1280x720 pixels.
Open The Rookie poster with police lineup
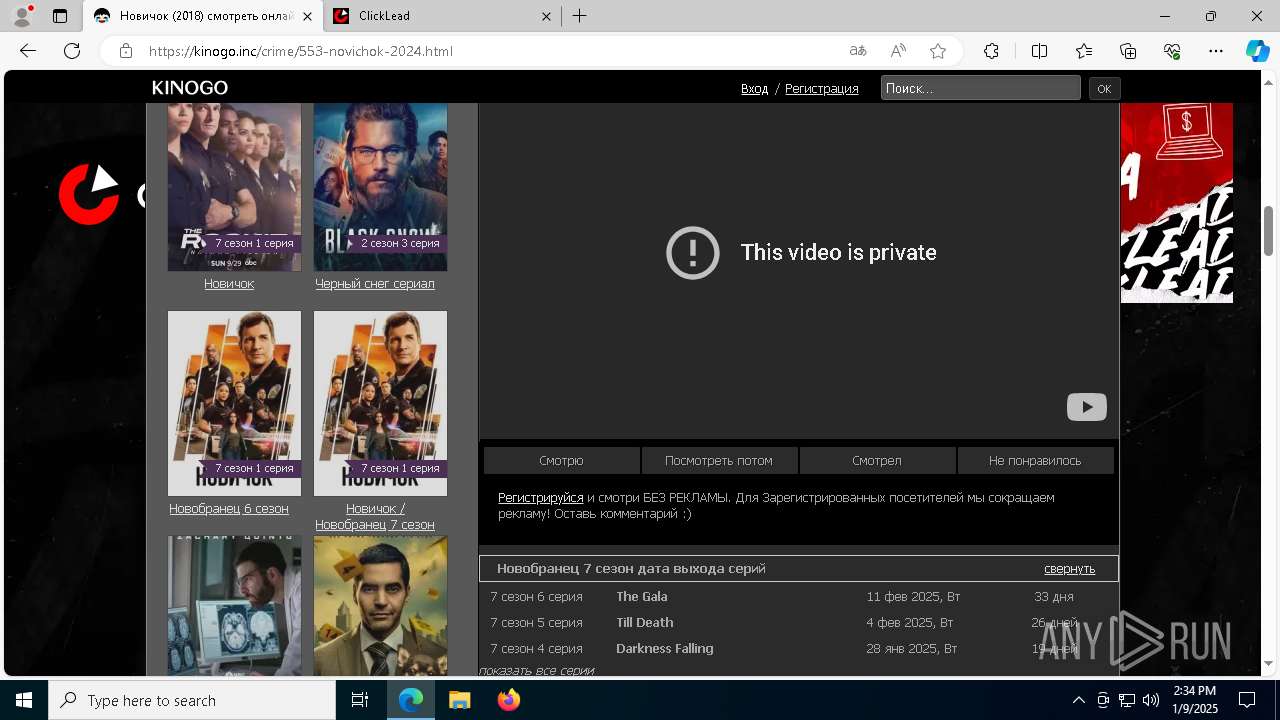click(x=234, y=187)
